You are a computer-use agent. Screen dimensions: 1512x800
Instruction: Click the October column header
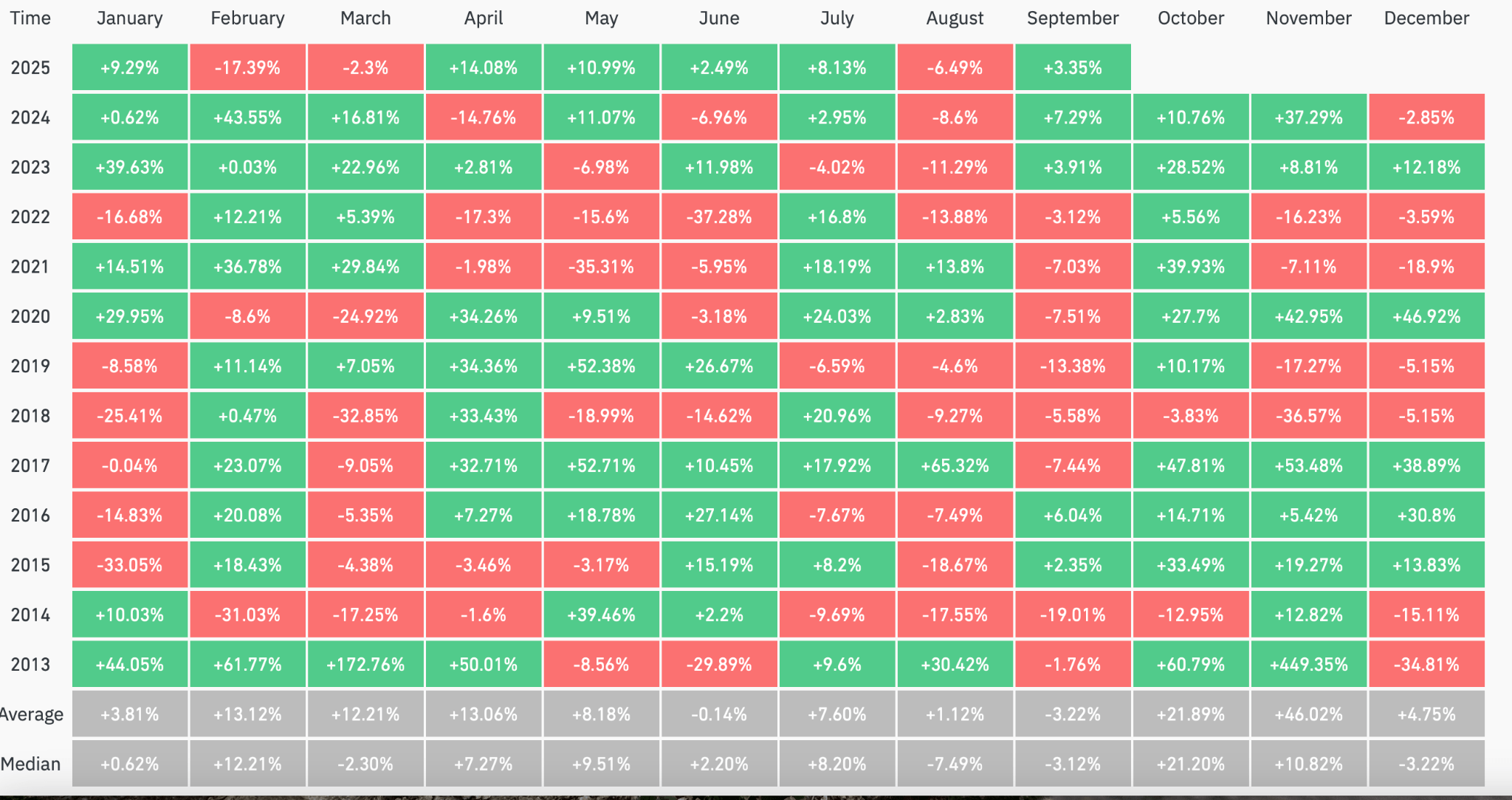pyautogui.click(x=1191, y=18)
